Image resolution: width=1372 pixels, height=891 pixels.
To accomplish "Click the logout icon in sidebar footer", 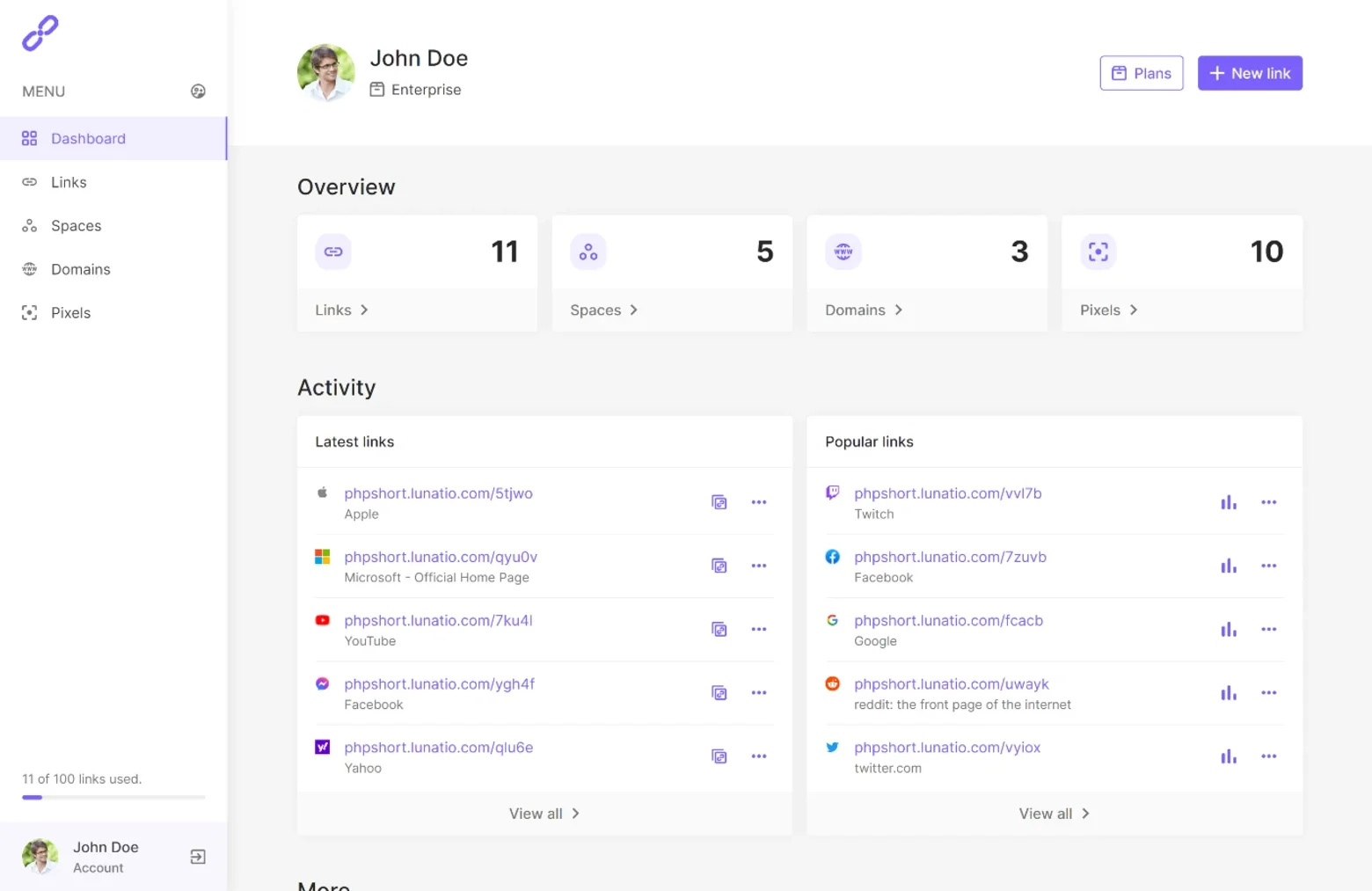I will coord(198,857).
